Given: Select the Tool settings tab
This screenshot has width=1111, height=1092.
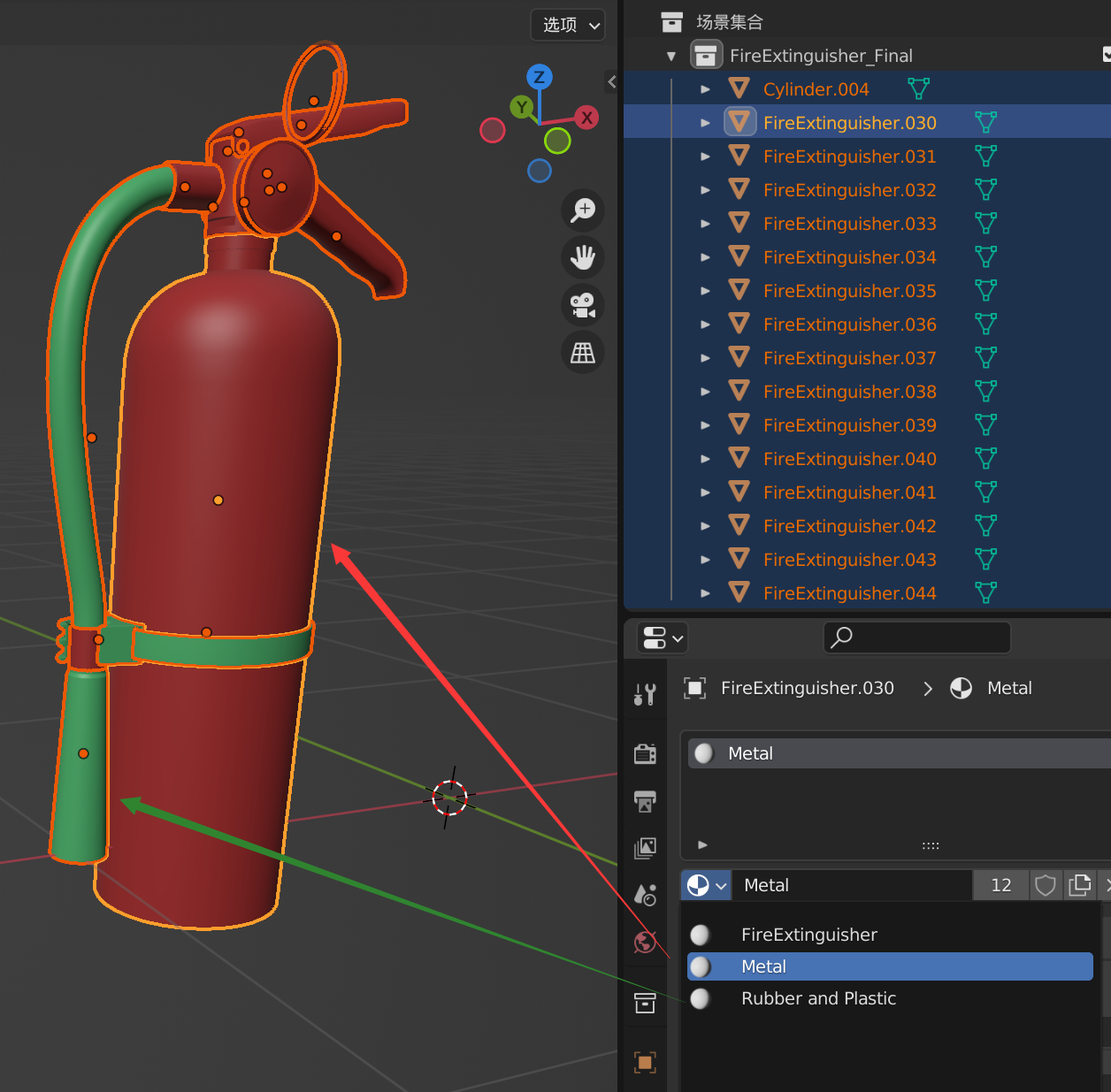Looking at the screenshot, I should coord(645,694).
